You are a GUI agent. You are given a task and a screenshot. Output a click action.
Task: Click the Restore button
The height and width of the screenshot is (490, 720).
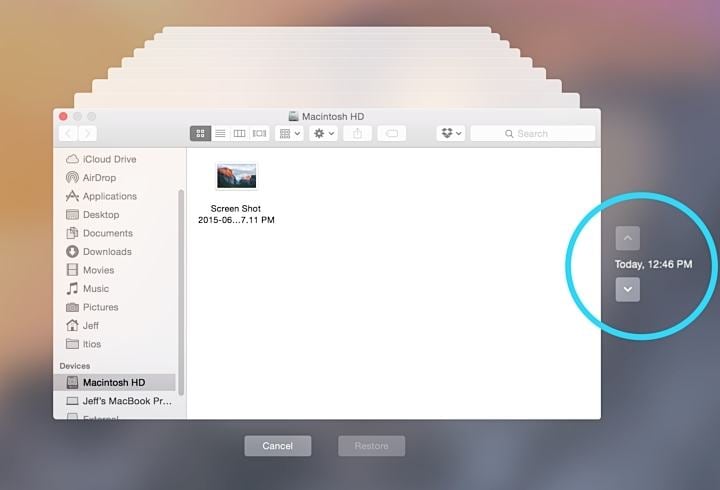point(371,446)
